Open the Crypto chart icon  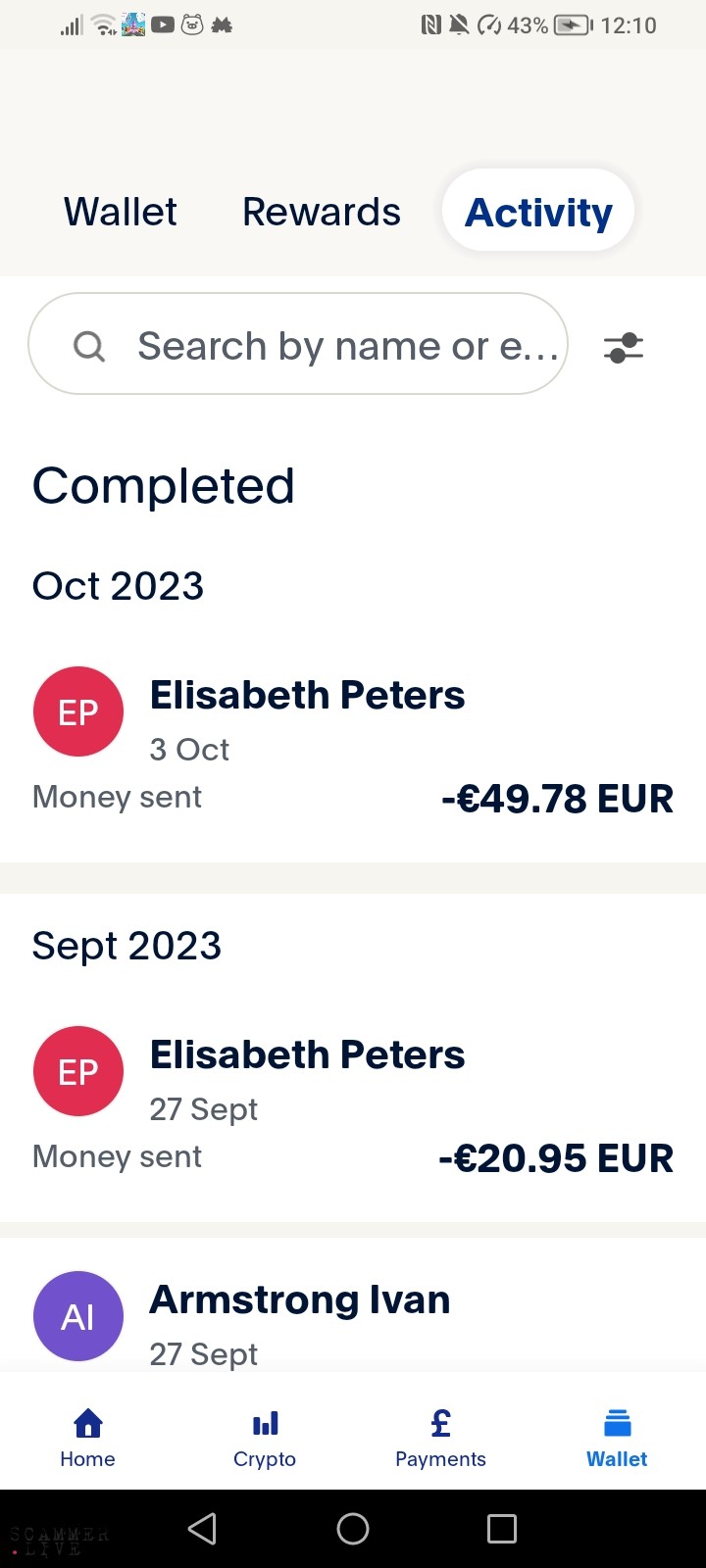[265, 1423]
